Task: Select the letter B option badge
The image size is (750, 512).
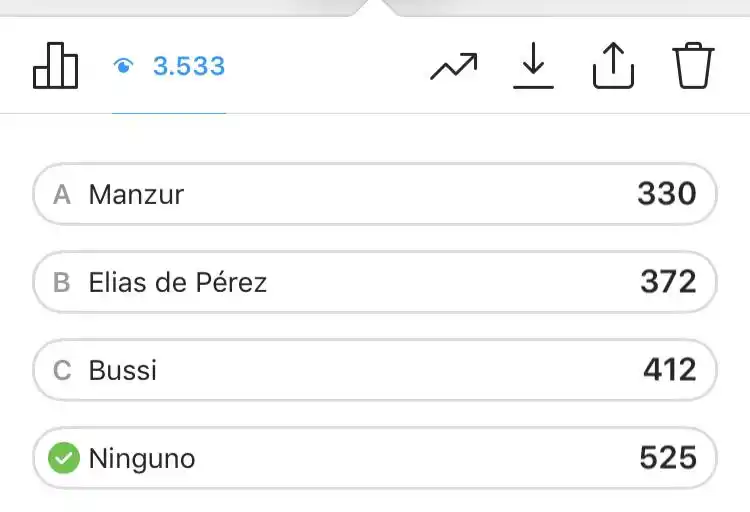Action: (x=62, y=283)
